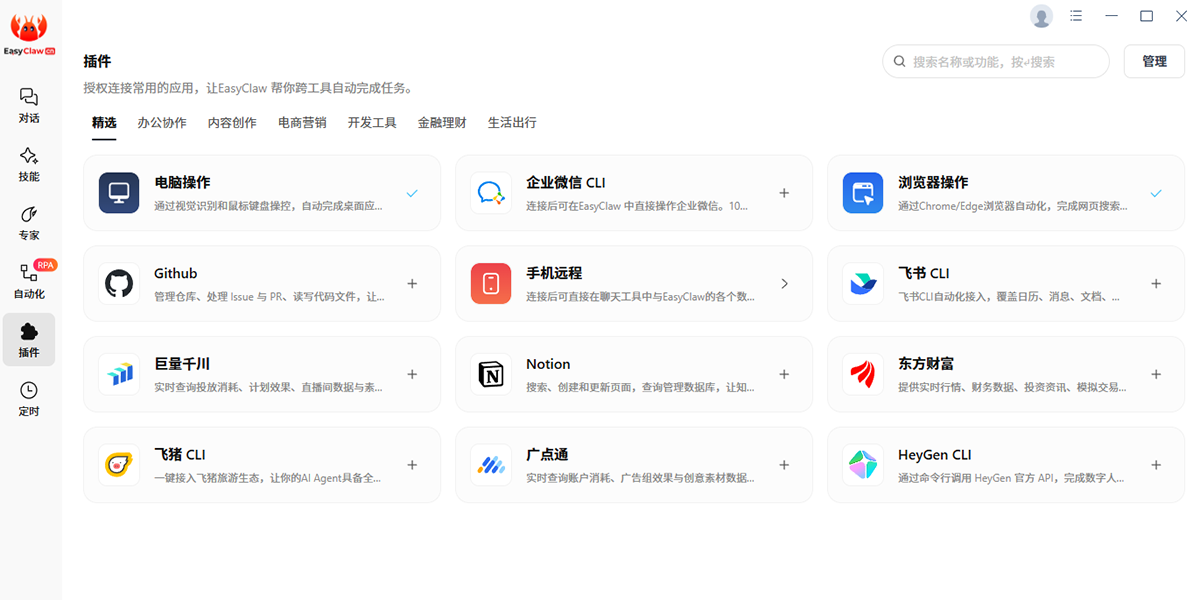Click the 企业微信 CLI chat icon
The width and height of the screenshot is (1200, 600).
(491, 193)
